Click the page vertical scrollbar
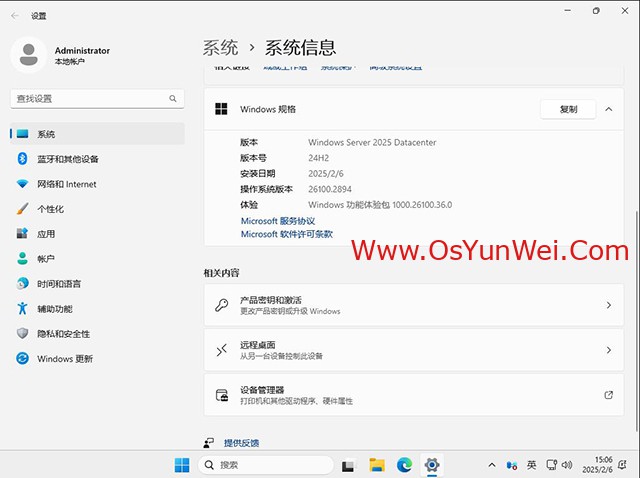Screen dimensions: 640x478 point(637,320)
